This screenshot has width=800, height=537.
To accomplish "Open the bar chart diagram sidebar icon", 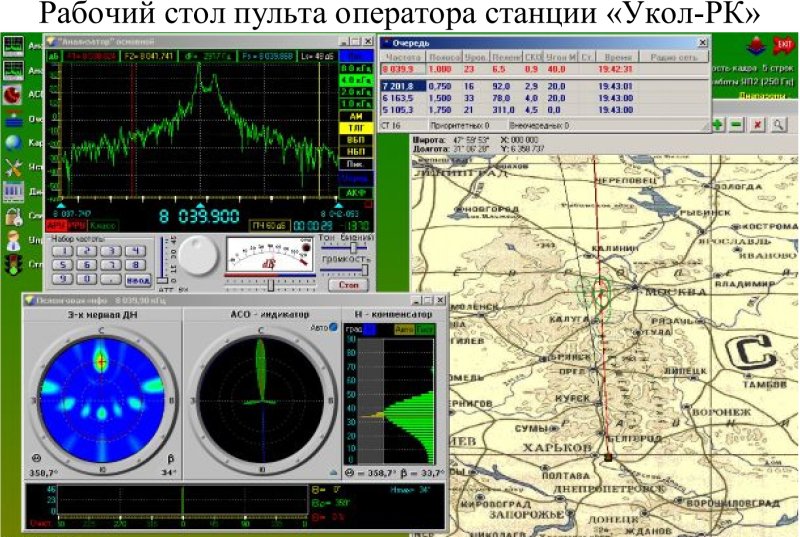I will [x=13, y=191].
